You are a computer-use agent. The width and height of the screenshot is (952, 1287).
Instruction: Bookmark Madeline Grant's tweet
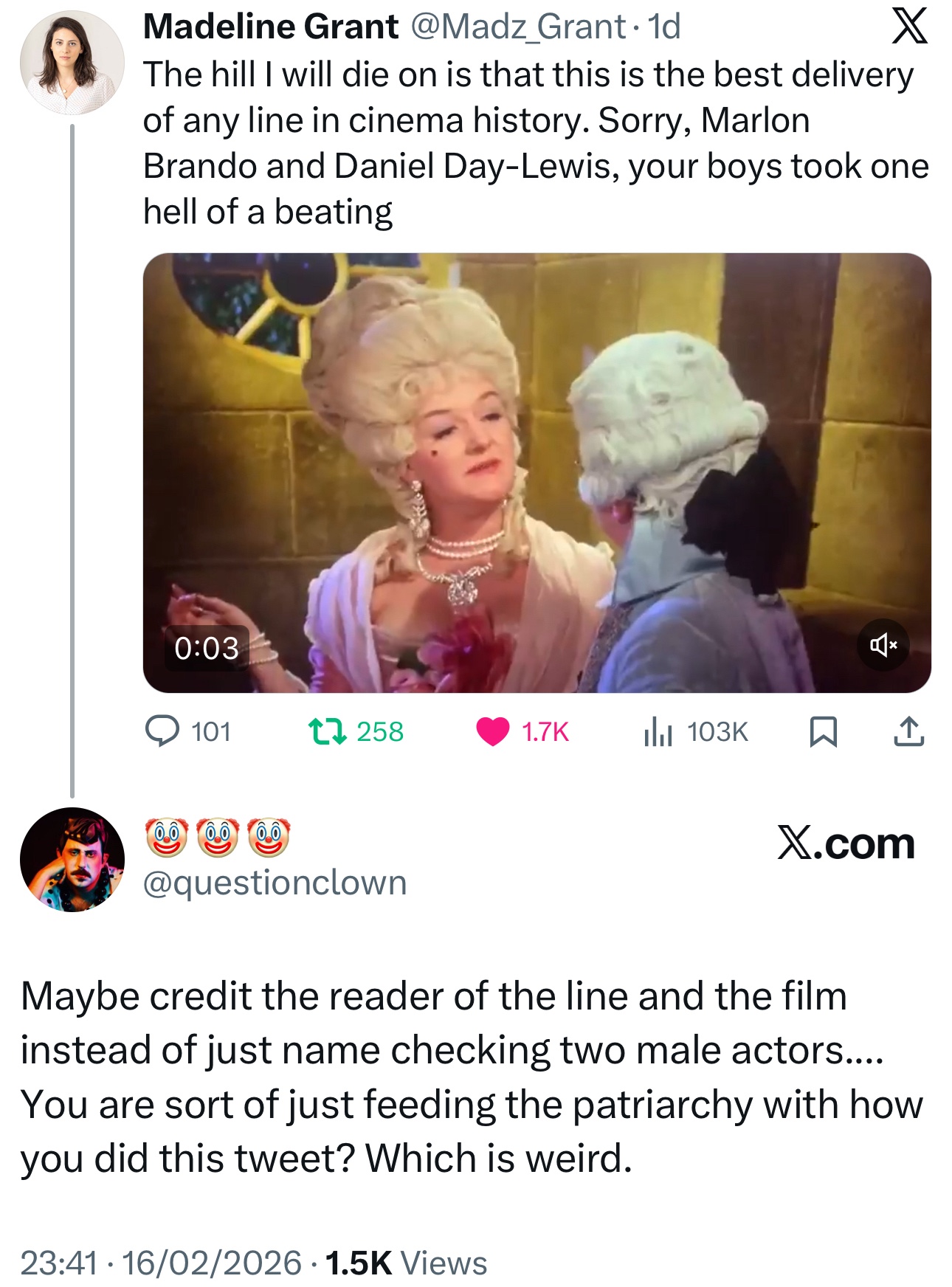823,731
